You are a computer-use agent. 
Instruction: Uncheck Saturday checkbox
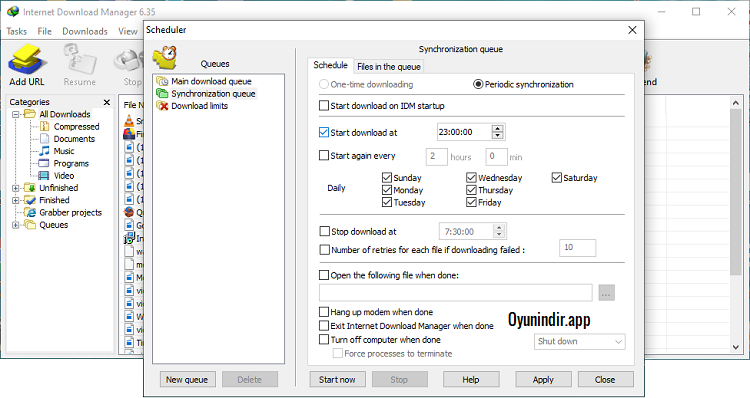click(x=556, y=177)
